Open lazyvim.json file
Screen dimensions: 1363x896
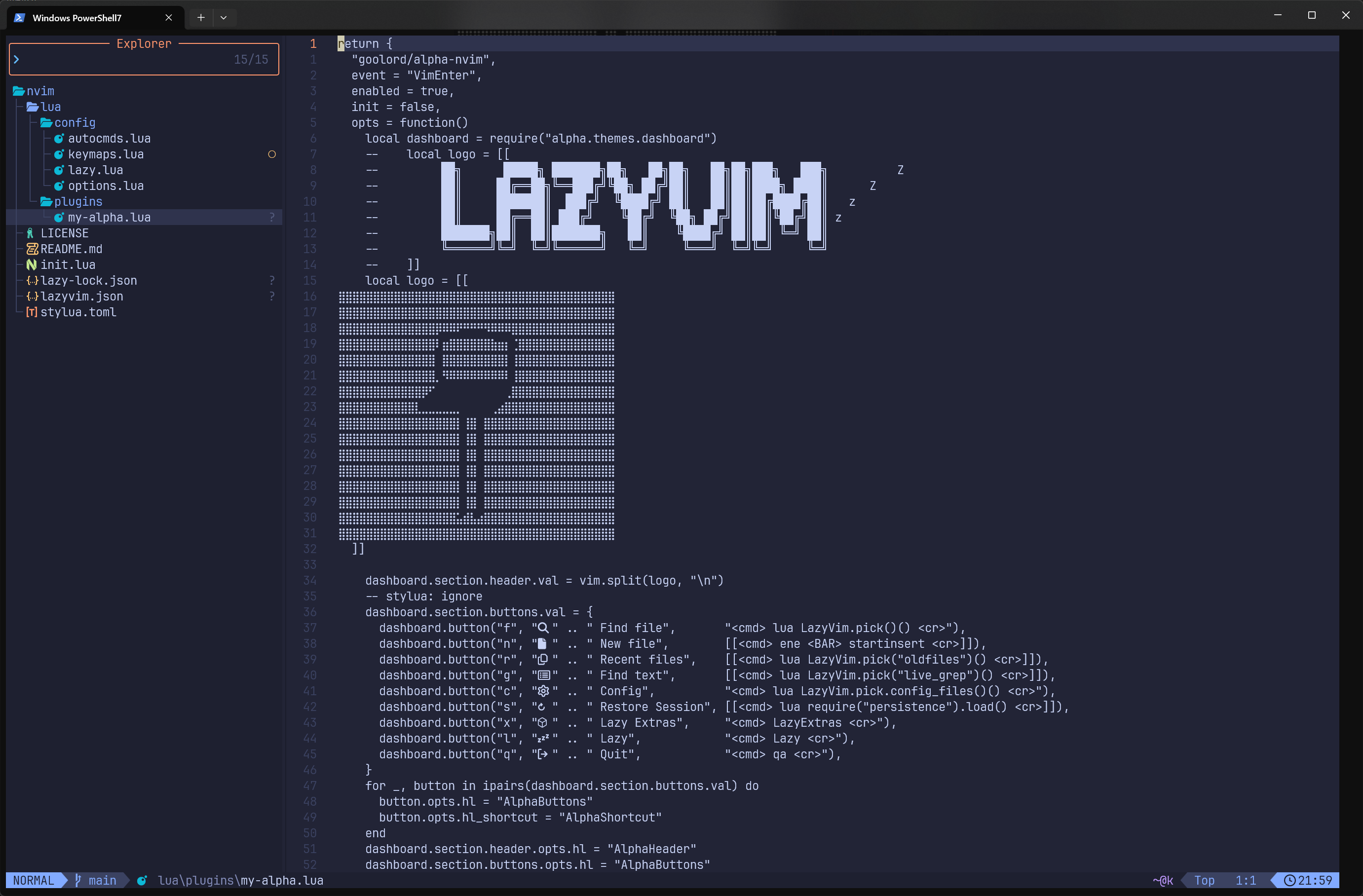pos(81,297)
